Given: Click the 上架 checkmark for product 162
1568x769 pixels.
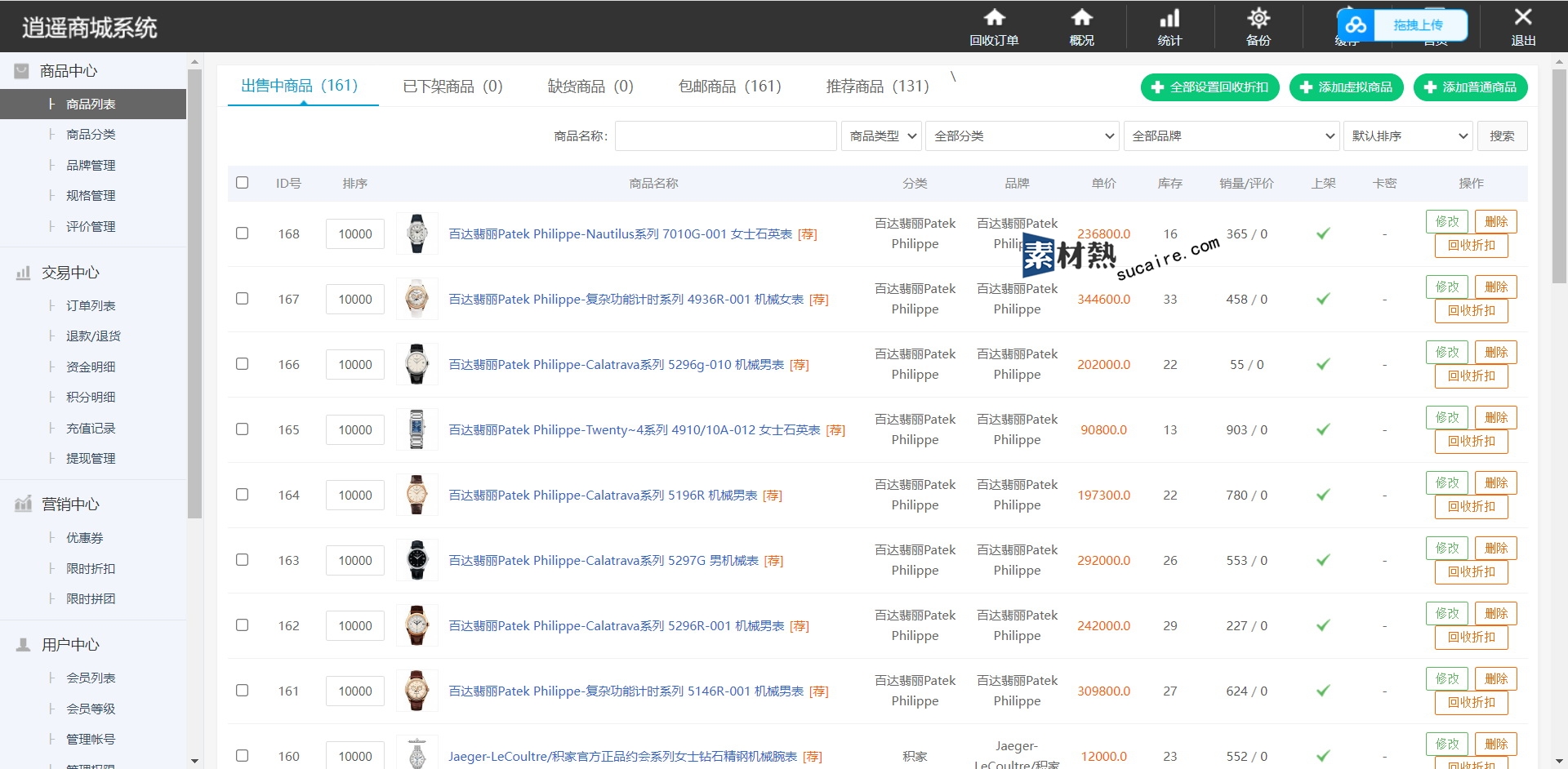Looking at the screenshot, I should pos(1323,625).
